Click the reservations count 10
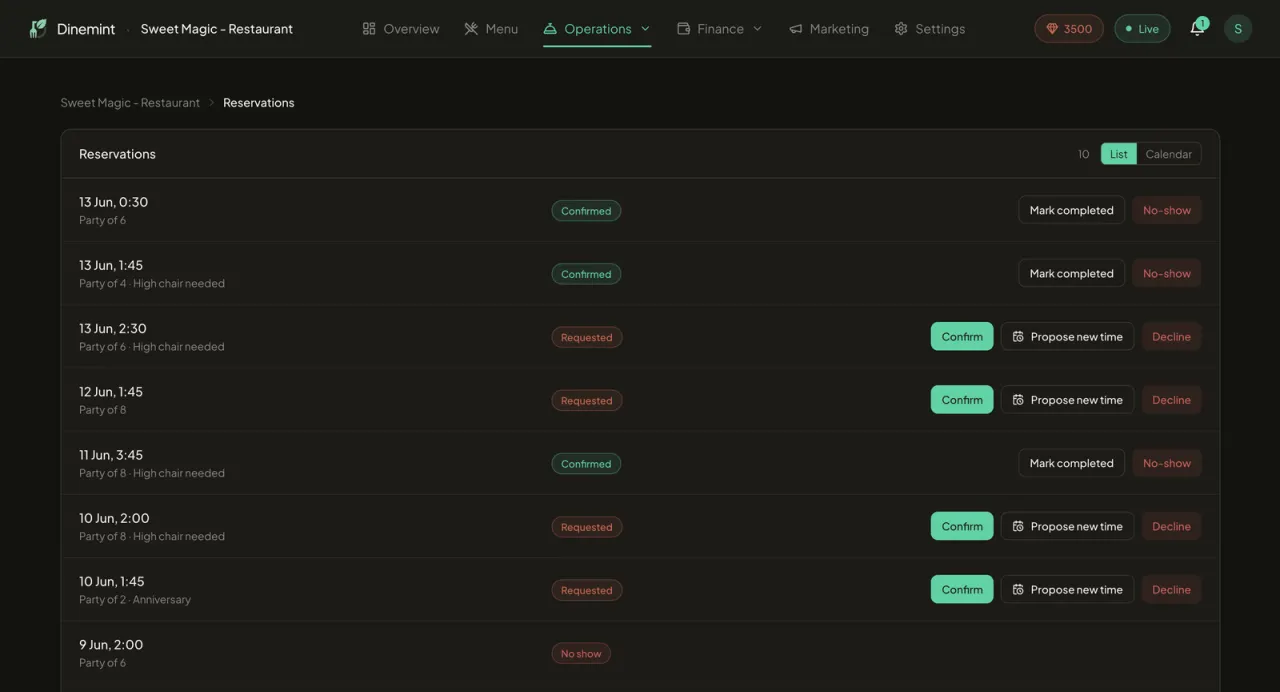This screenshot has width=1280, height=692. coord(1084,154)
